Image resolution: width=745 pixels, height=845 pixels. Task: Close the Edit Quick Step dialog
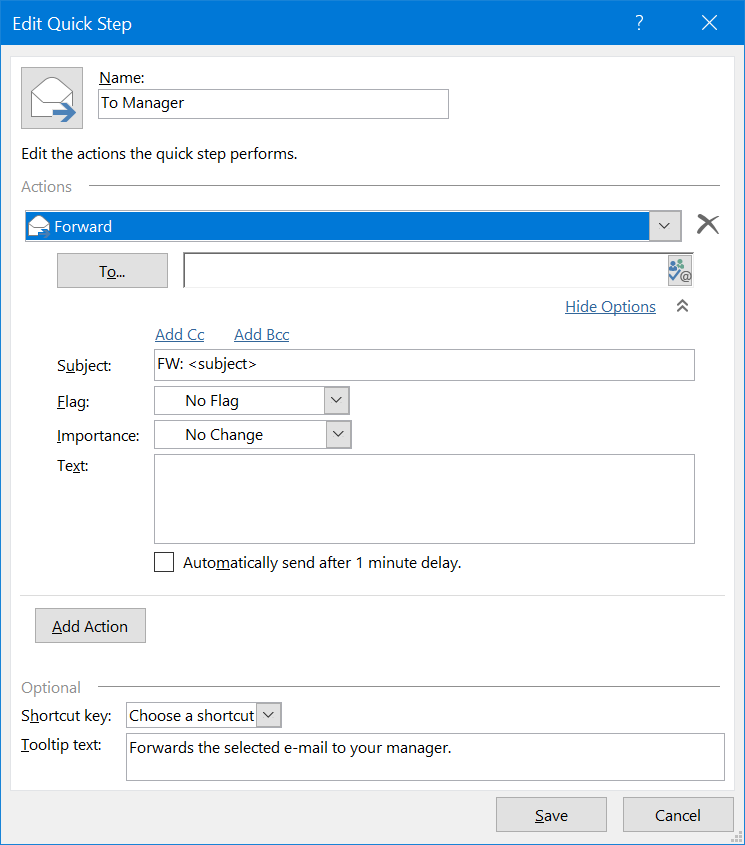[709, 23]
